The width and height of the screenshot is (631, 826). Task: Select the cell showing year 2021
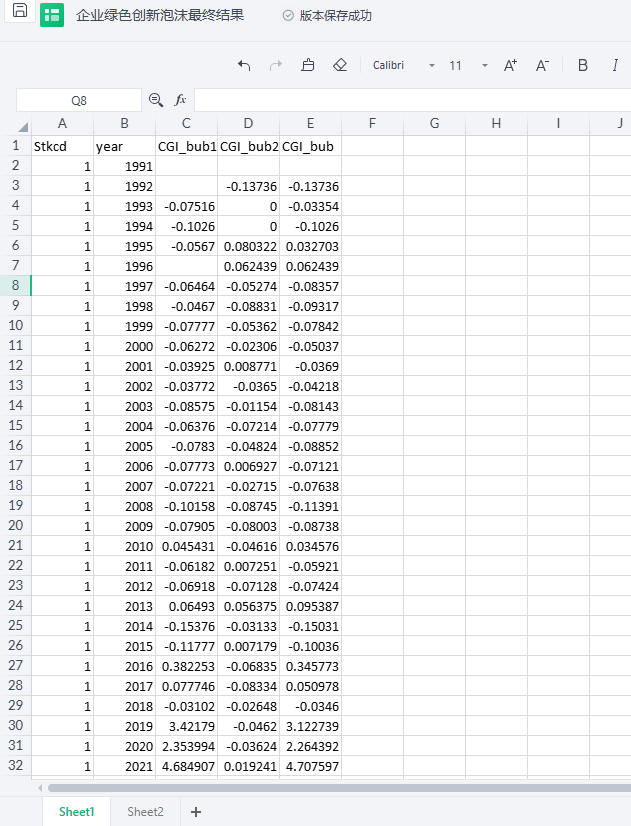click(124, 766)
